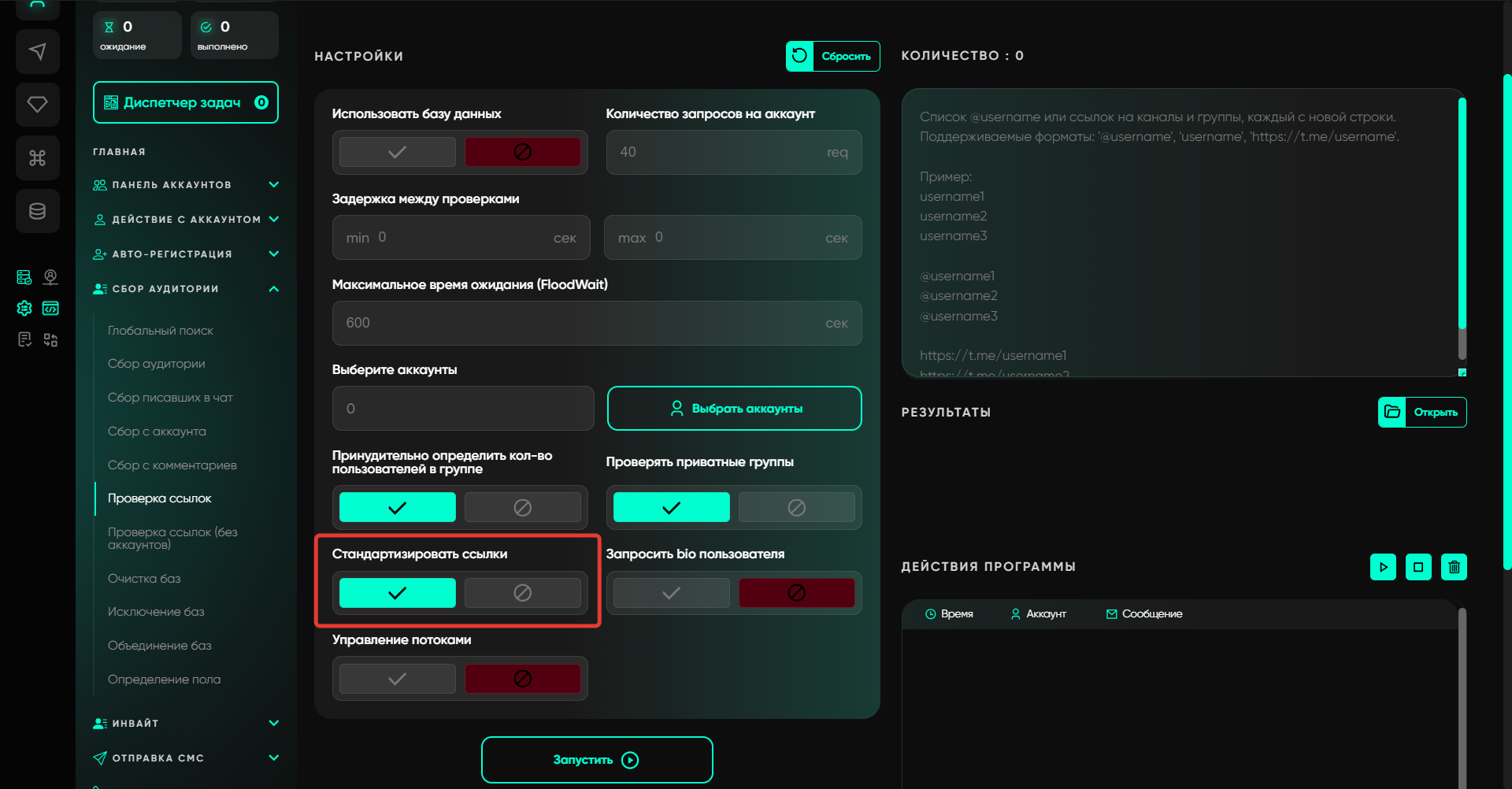Click the paper plane icon in left rail
Viewport: 1512px width, 789px height.
(x=37, y=52)
